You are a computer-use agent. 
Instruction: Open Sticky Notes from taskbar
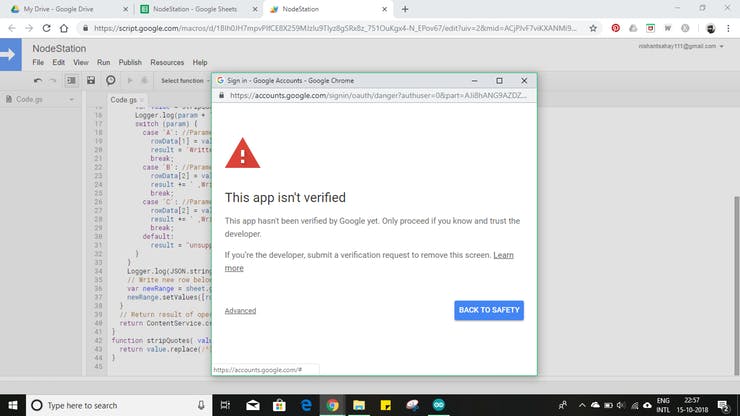[386, 405]
